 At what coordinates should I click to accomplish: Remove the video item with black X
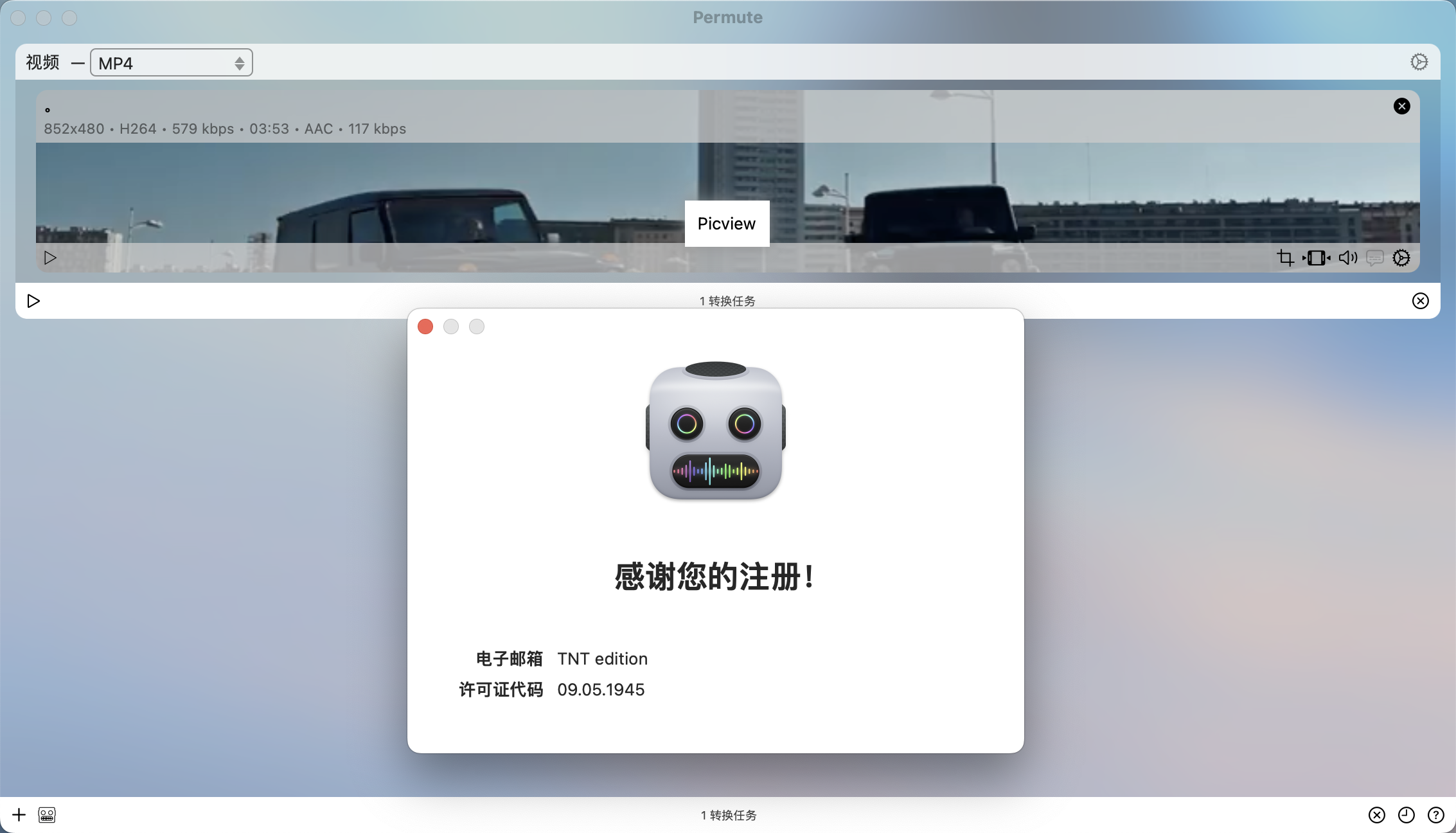(1402, 106)
